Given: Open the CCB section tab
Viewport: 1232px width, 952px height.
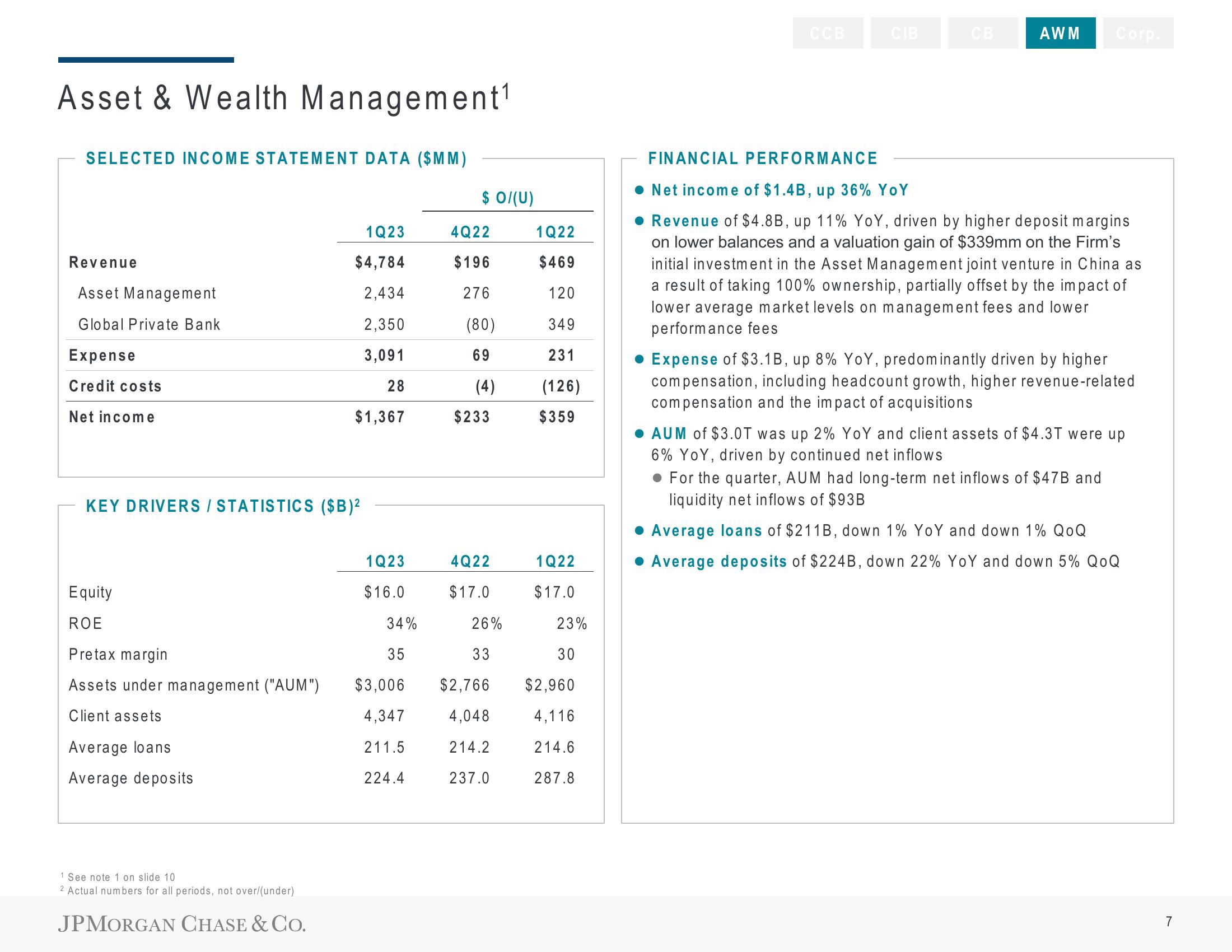Looking at the screenshot, I should (x=828, y=33).
